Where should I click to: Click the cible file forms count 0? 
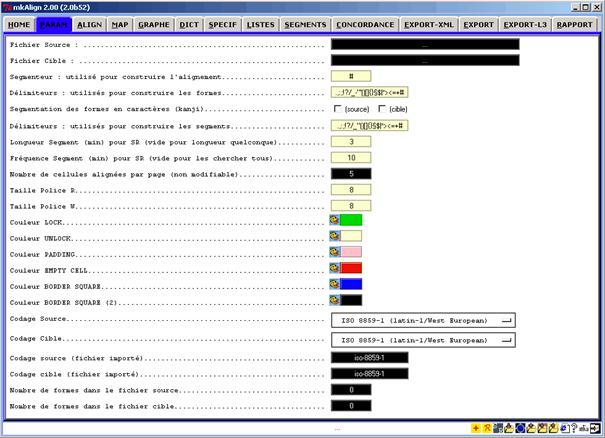pyautogui.click(x=351, y=406)
